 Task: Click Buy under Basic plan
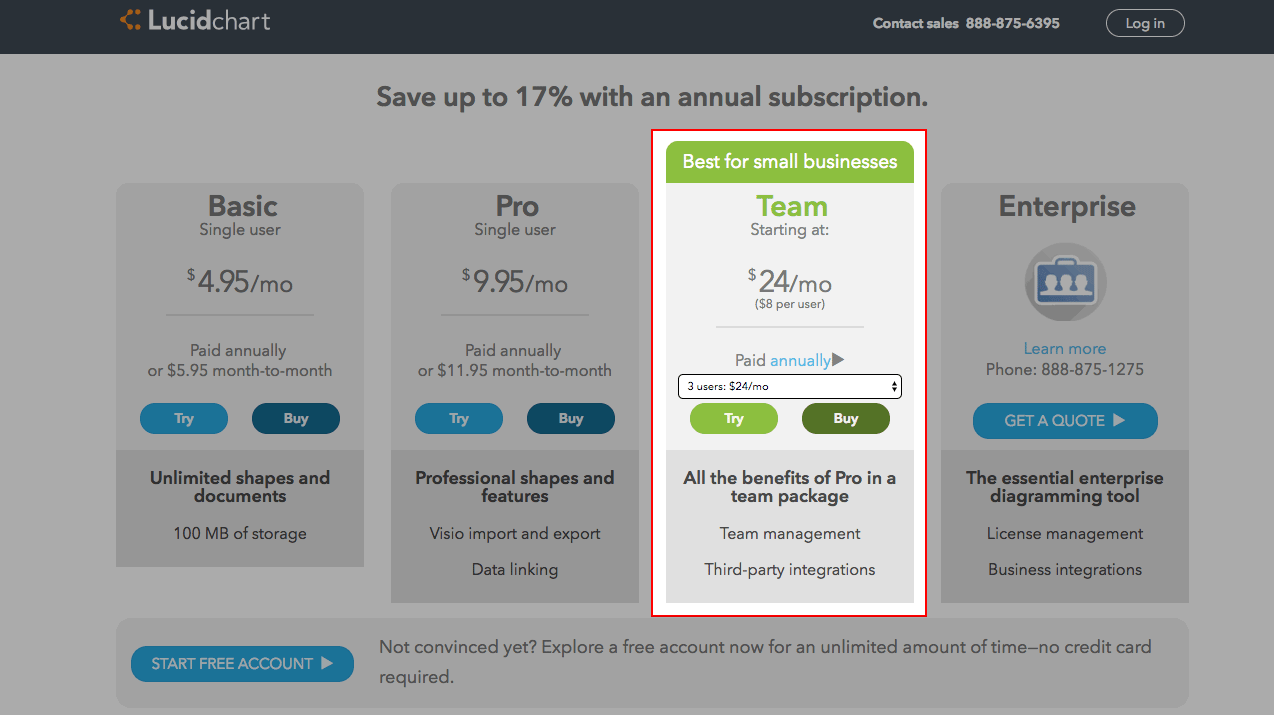click(x=296, y=419)
